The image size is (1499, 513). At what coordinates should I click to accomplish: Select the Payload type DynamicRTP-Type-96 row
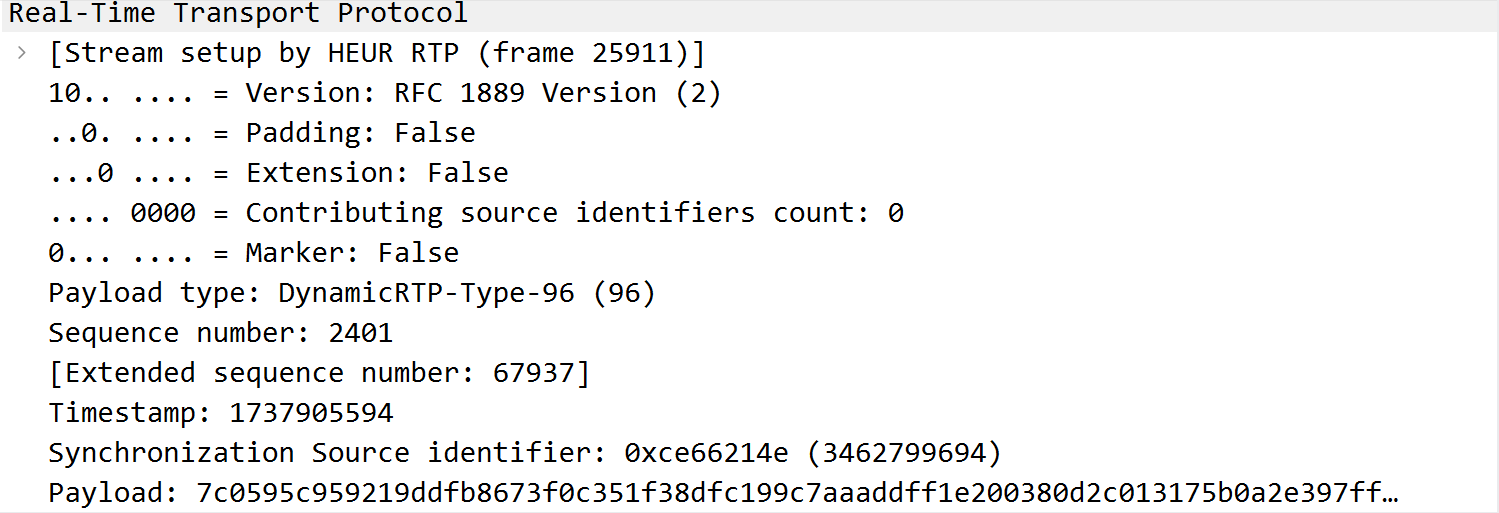pyautogui.click(x=749, y=292)
